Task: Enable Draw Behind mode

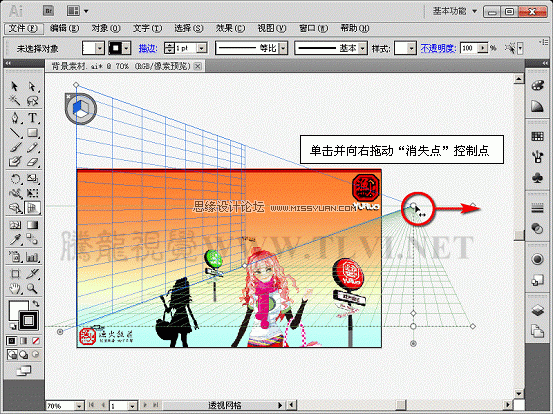Action: (24, 354)
